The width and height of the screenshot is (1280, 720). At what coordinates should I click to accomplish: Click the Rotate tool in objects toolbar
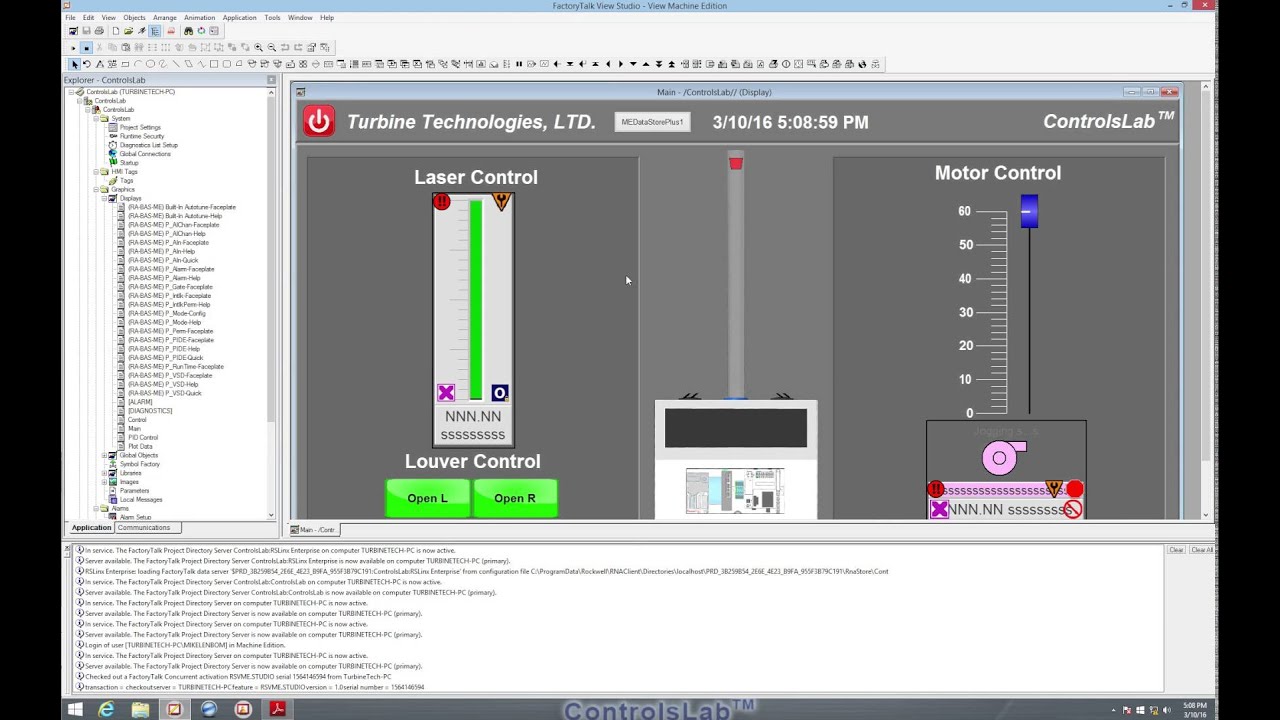point(86,64)
